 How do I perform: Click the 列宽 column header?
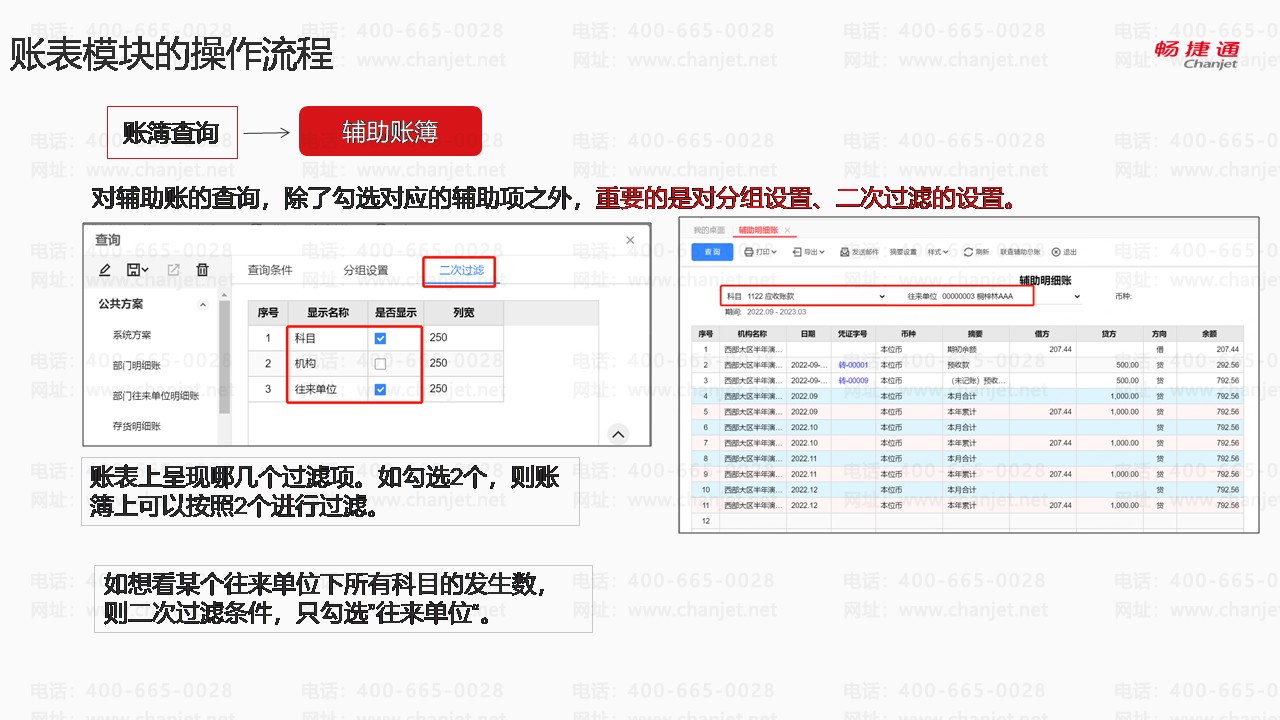[x=464, y=313]
